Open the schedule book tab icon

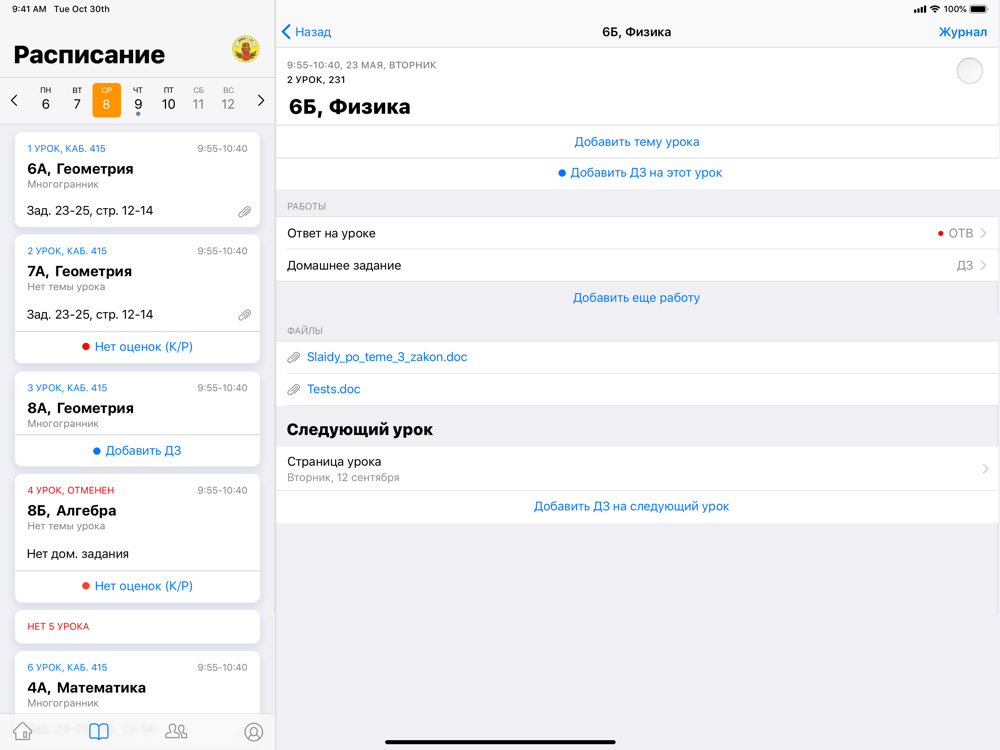coord(99,731)
